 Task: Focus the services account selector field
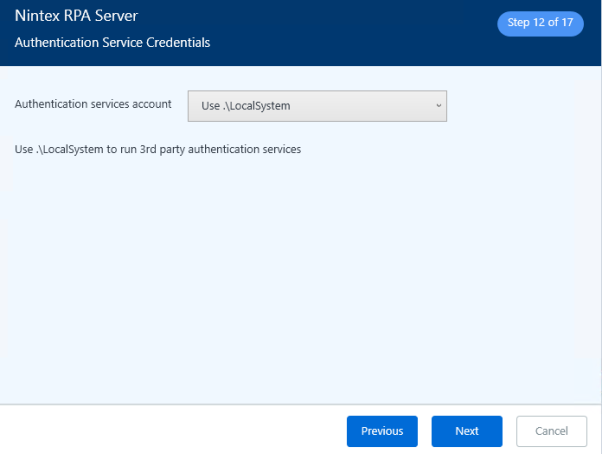(317, 105)
